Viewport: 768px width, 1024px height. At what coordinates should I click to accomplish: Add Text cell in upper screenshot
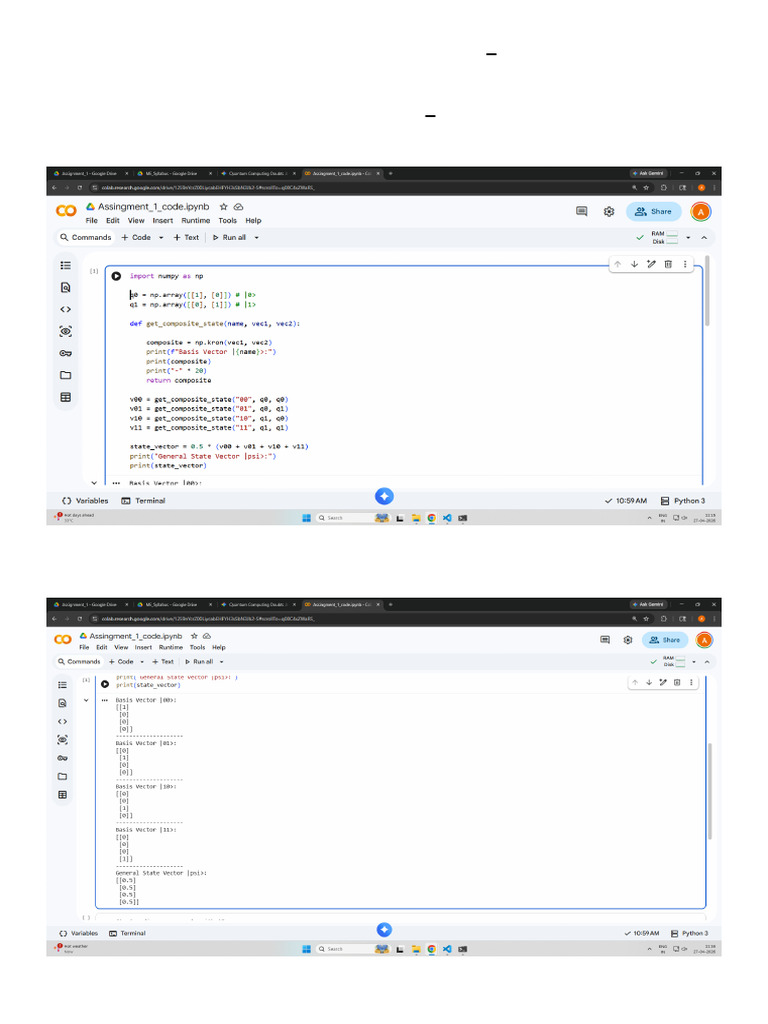coord(186,238)
